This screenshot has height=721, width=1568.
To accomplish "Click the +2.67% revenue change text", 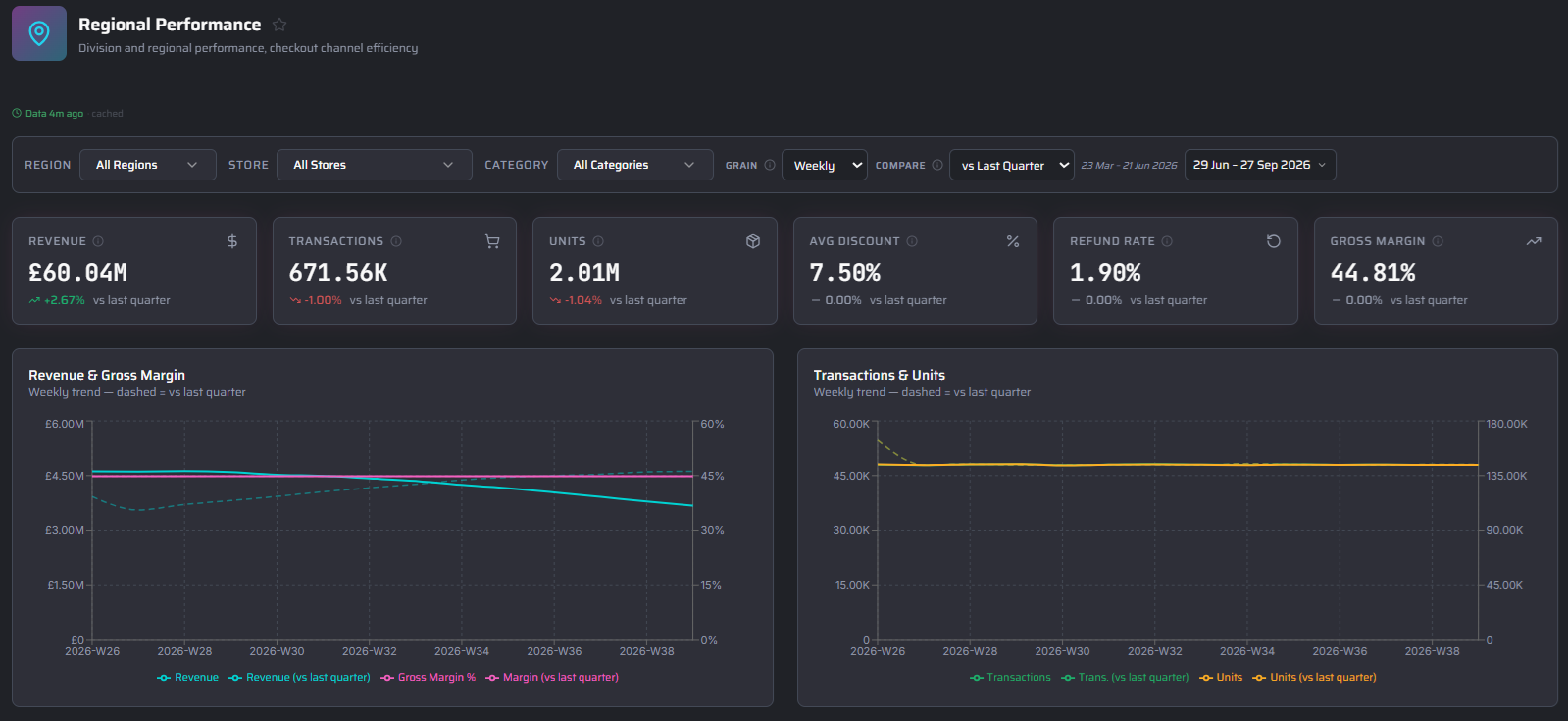I will (65, 300).
